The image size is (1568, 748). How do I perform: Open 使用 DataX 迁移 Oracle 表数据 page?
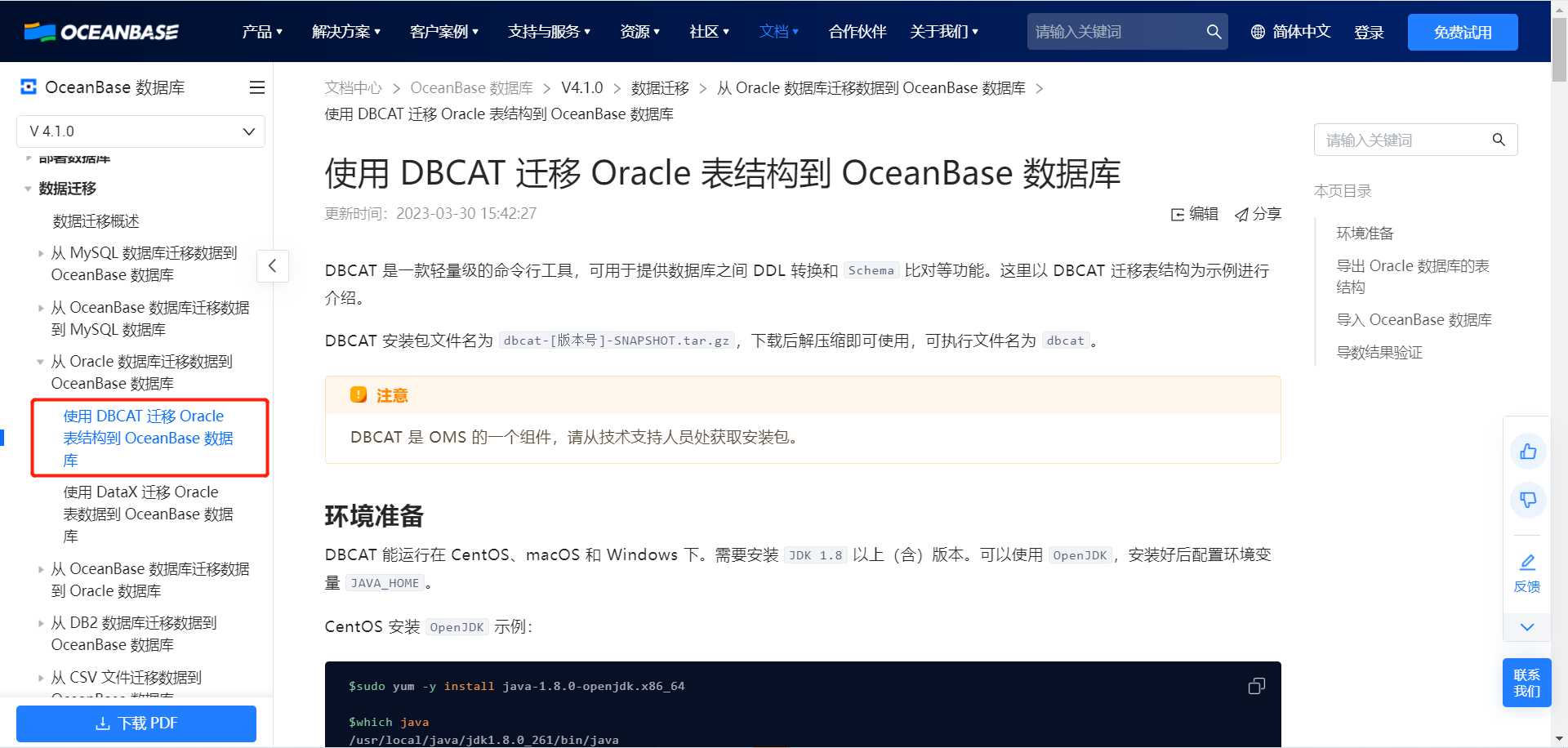[149, 514]
